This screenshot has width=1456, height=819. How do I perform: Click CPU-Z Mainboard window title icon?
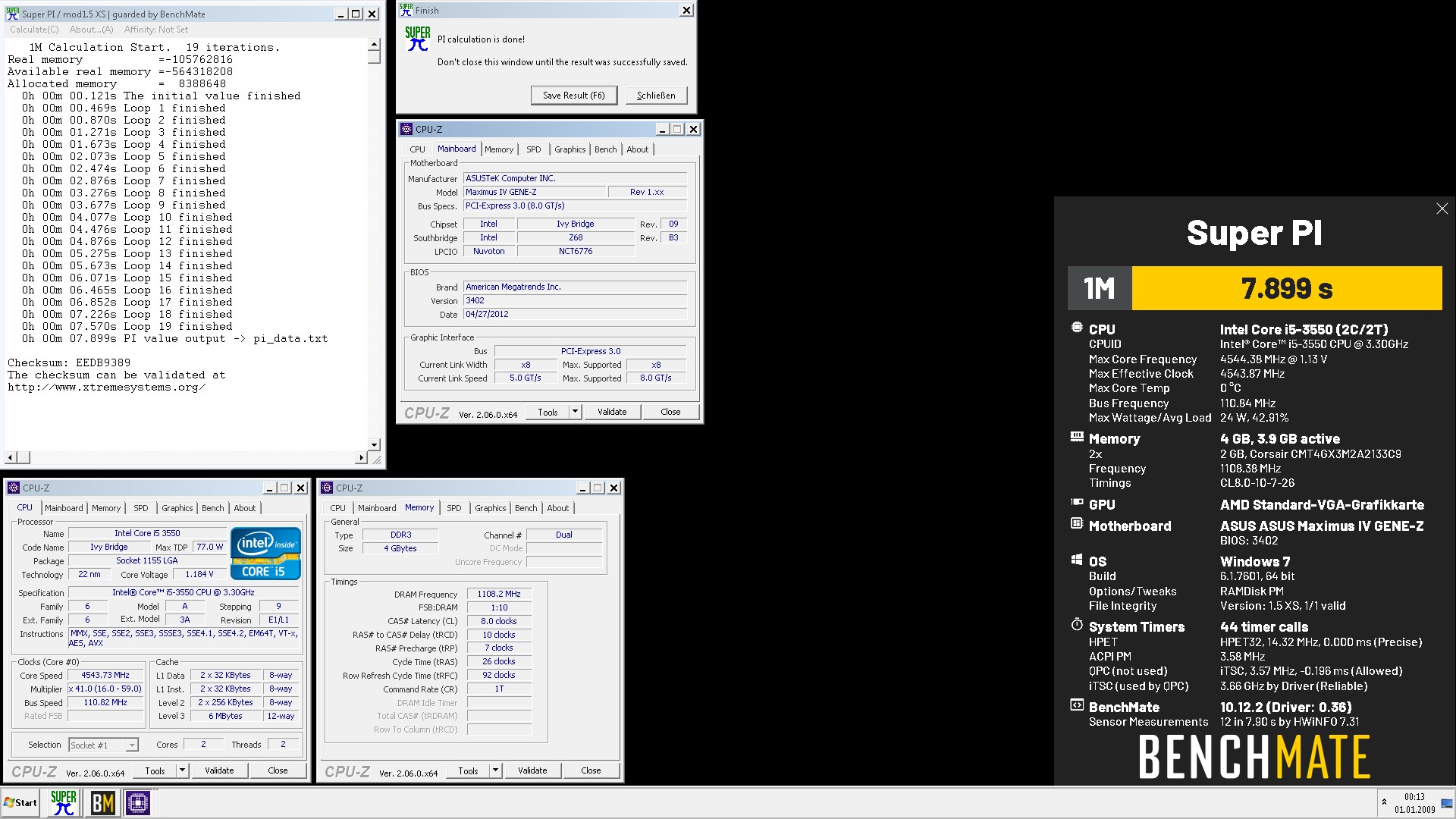(406, 129)
